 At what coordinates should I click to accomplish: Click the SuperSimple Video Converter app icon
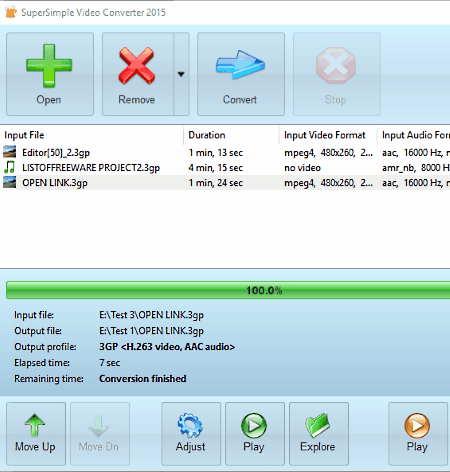coord(11,12)
